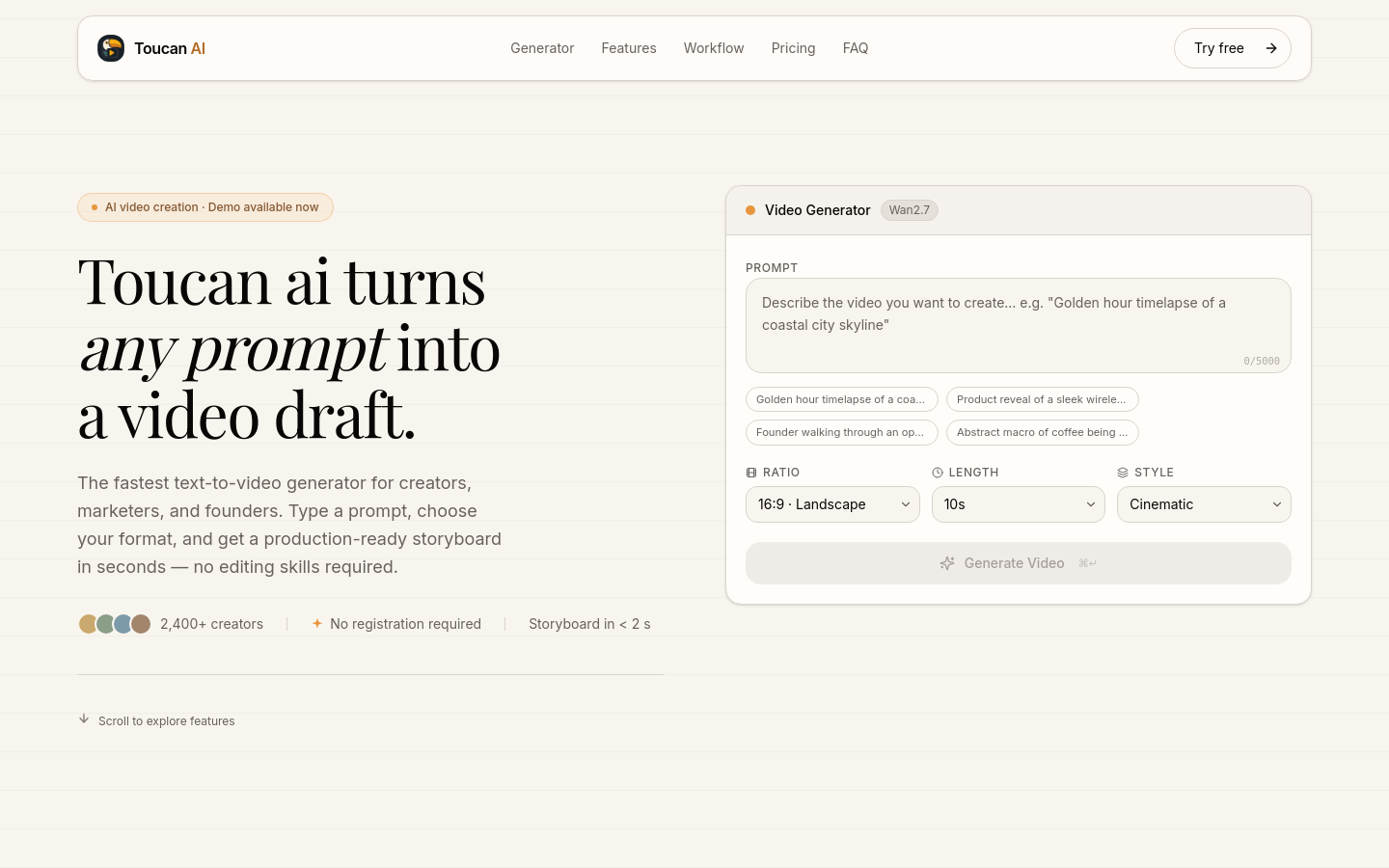Open the Workflow nav link

[x=714, y=48]
